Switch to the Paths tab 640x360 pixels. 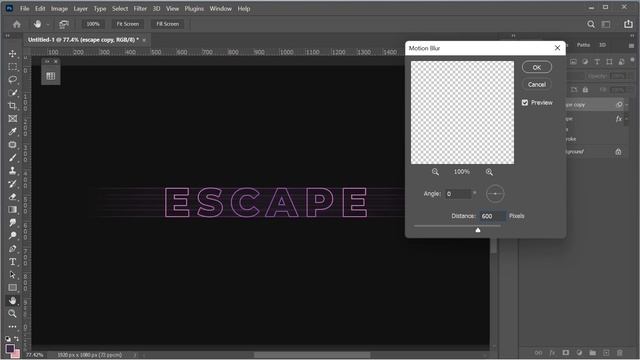[583, 45]
